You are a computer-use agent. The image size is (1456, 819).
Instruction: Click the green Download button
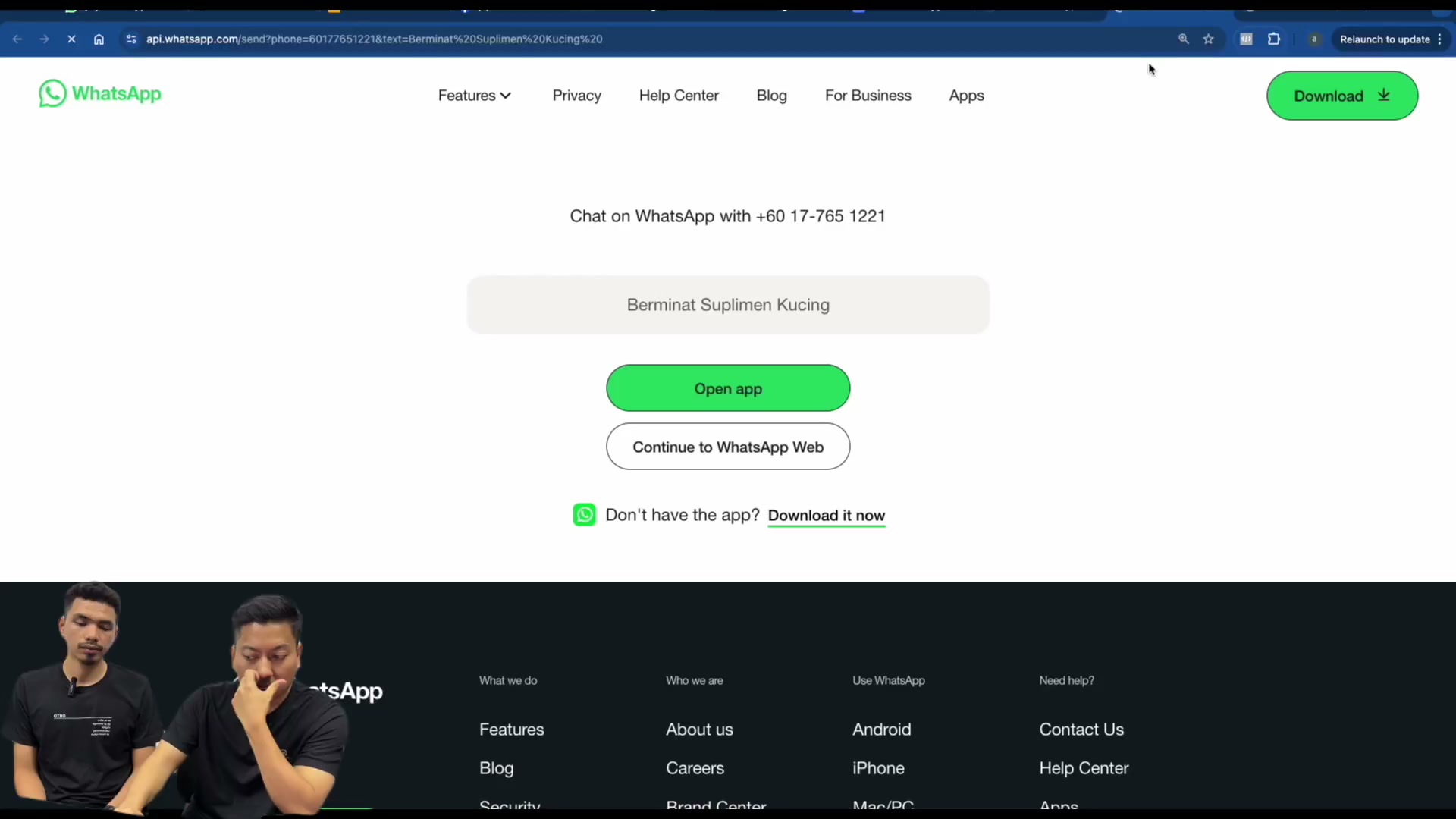coord(1341,96)
